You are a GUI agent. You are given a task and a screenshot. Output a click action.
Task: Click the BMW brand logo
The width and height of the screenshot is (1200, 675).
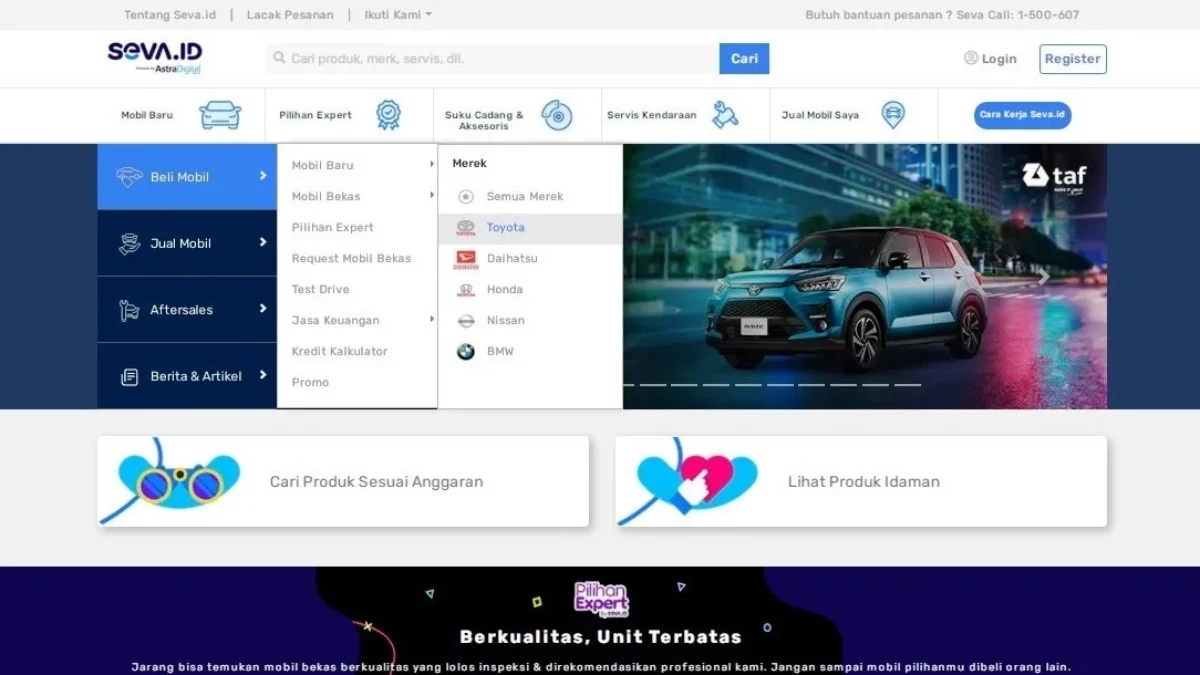point(466,352)
